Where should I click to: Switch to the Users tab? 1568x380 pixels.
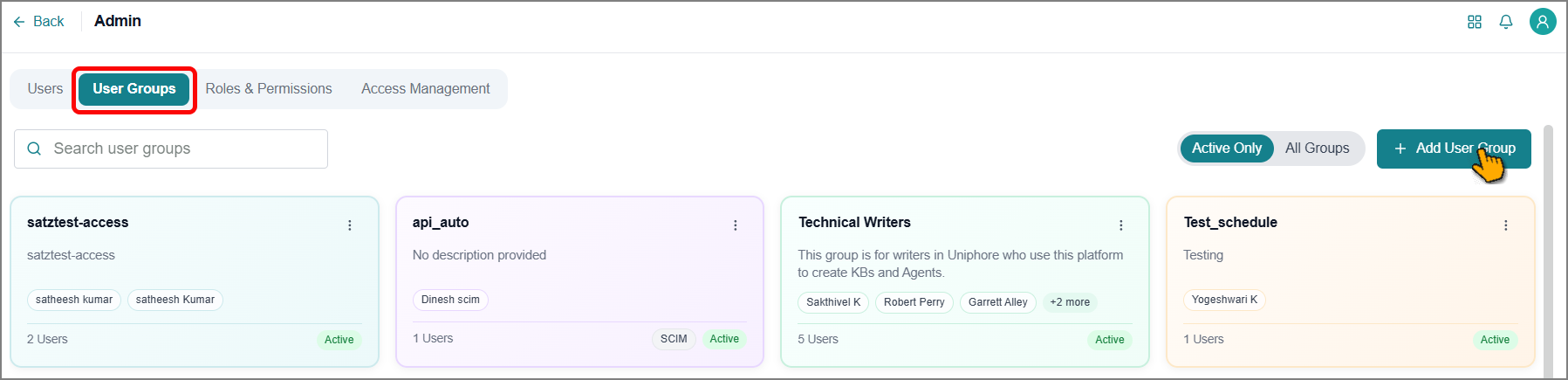click(x=45, y=88)
